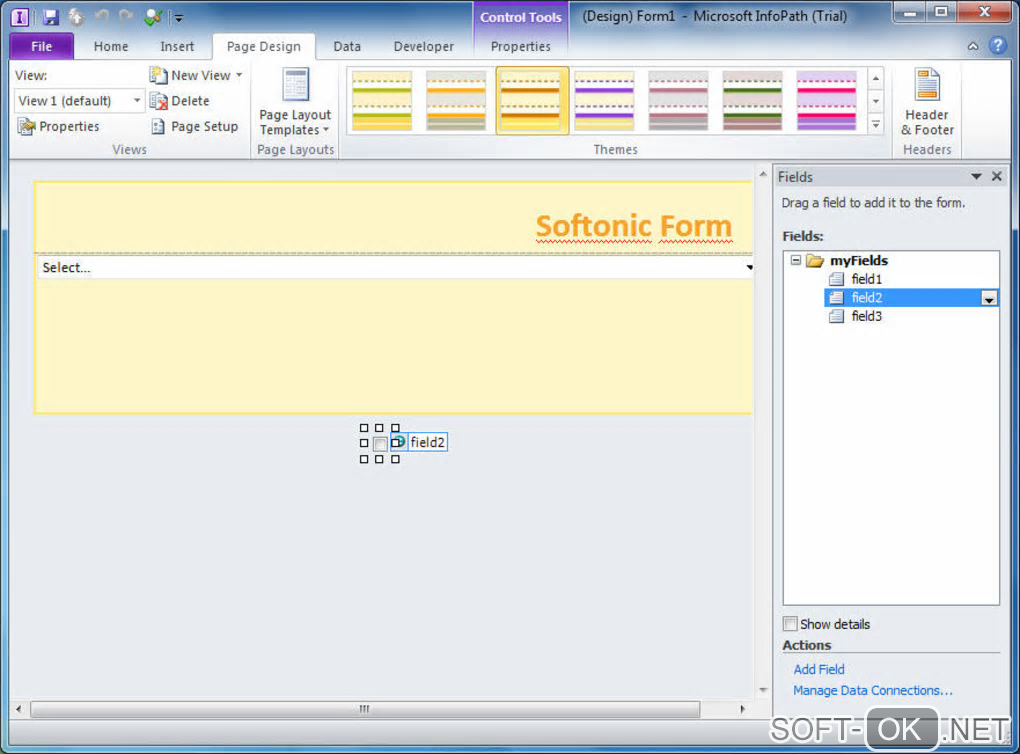Click the Softonic Form title text
Viewport: 1020px width, 754px height.
point(634,226)
